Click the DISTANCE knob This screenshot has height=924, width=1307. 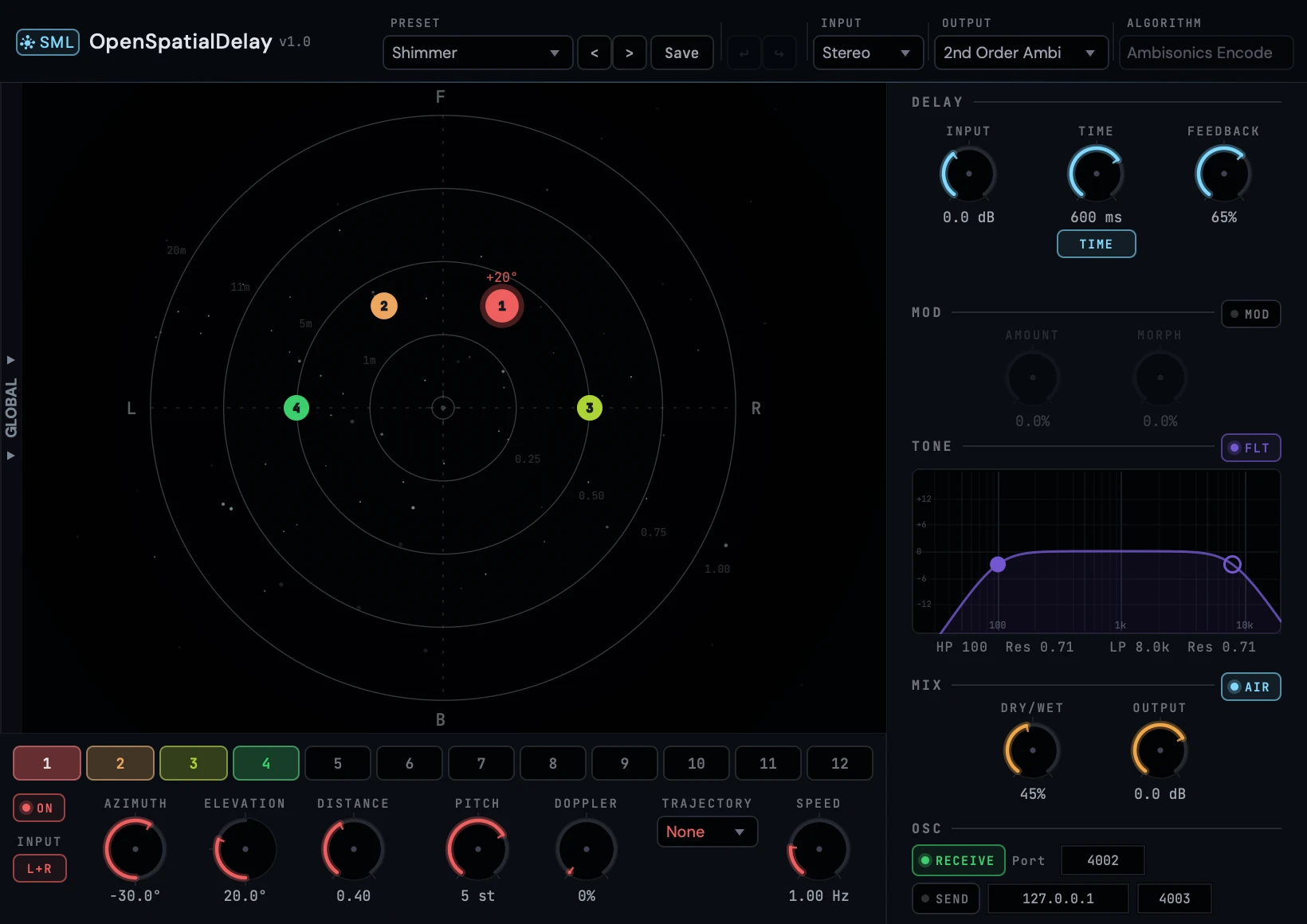pyautogui.click(x=354, y=849)
